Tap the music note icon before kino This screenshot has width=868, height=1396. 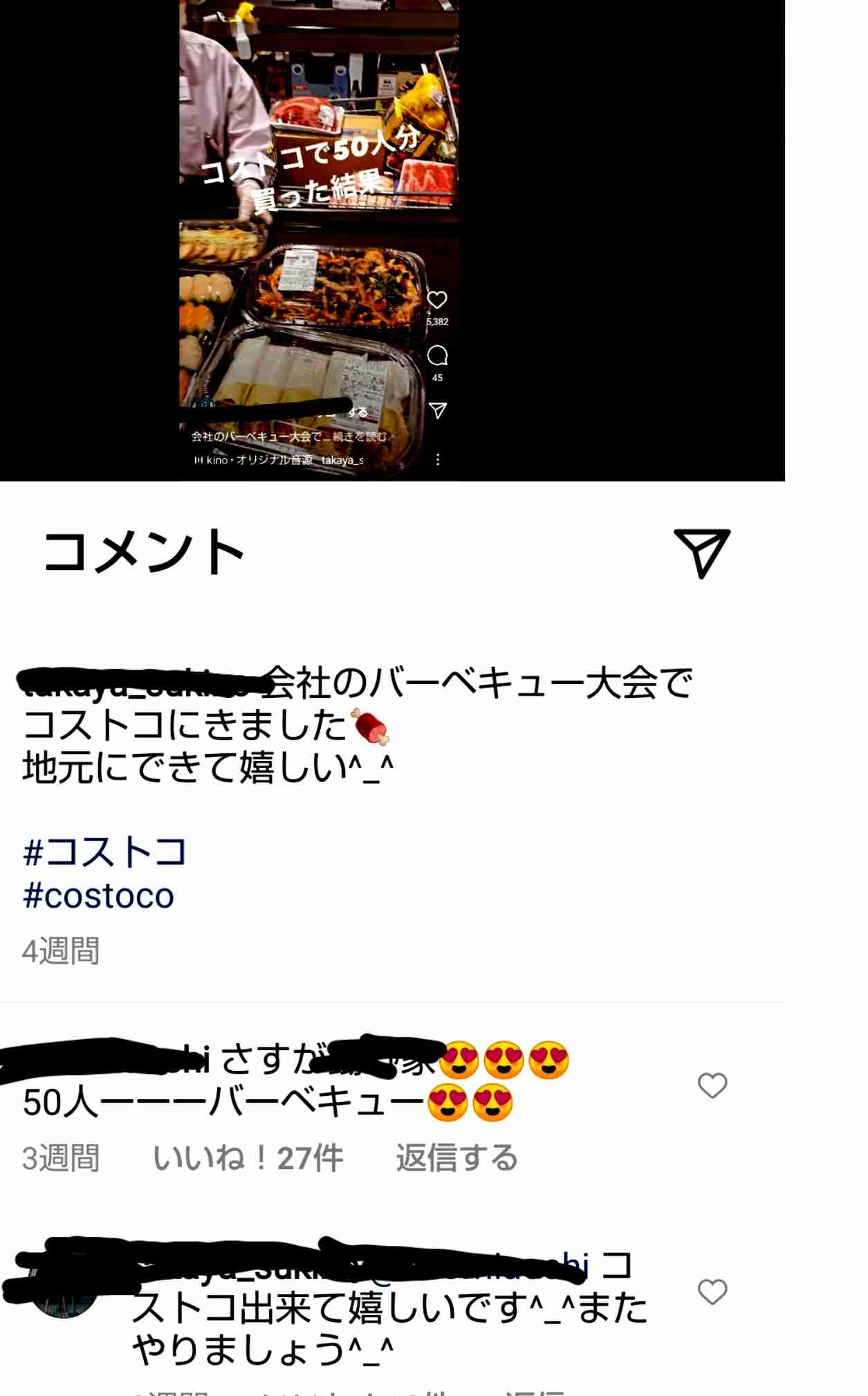[198, 460]
